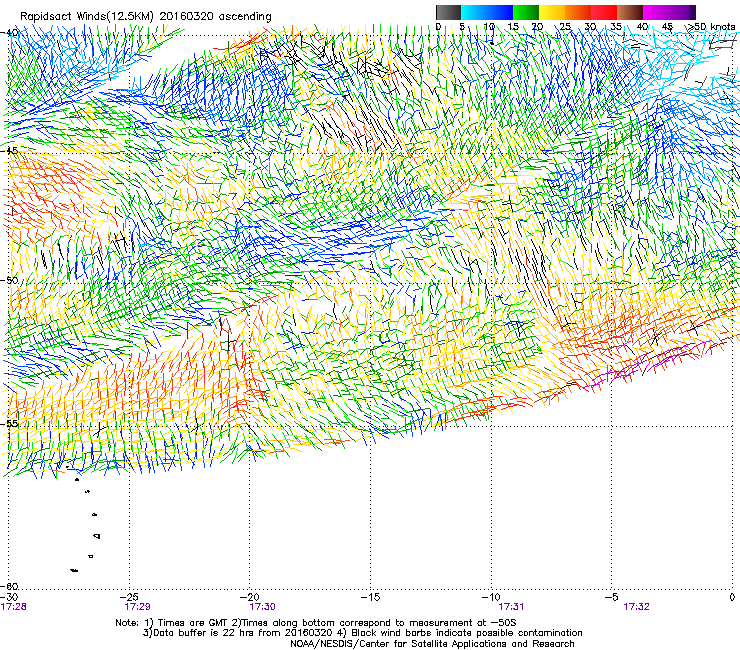
Task: Click the blue 10–15 knots legend swatch
Action: click(500, 12)
